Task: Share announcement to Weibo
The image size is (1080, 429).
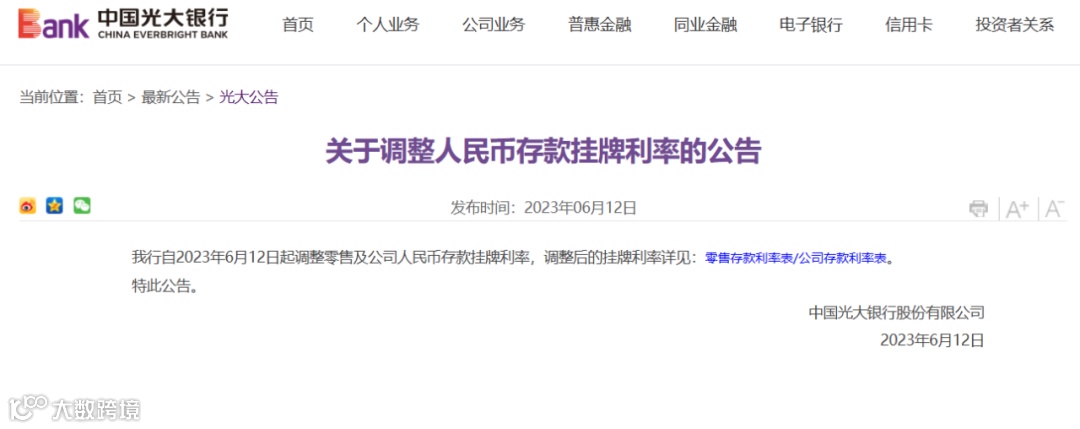Action: (28, 205)
